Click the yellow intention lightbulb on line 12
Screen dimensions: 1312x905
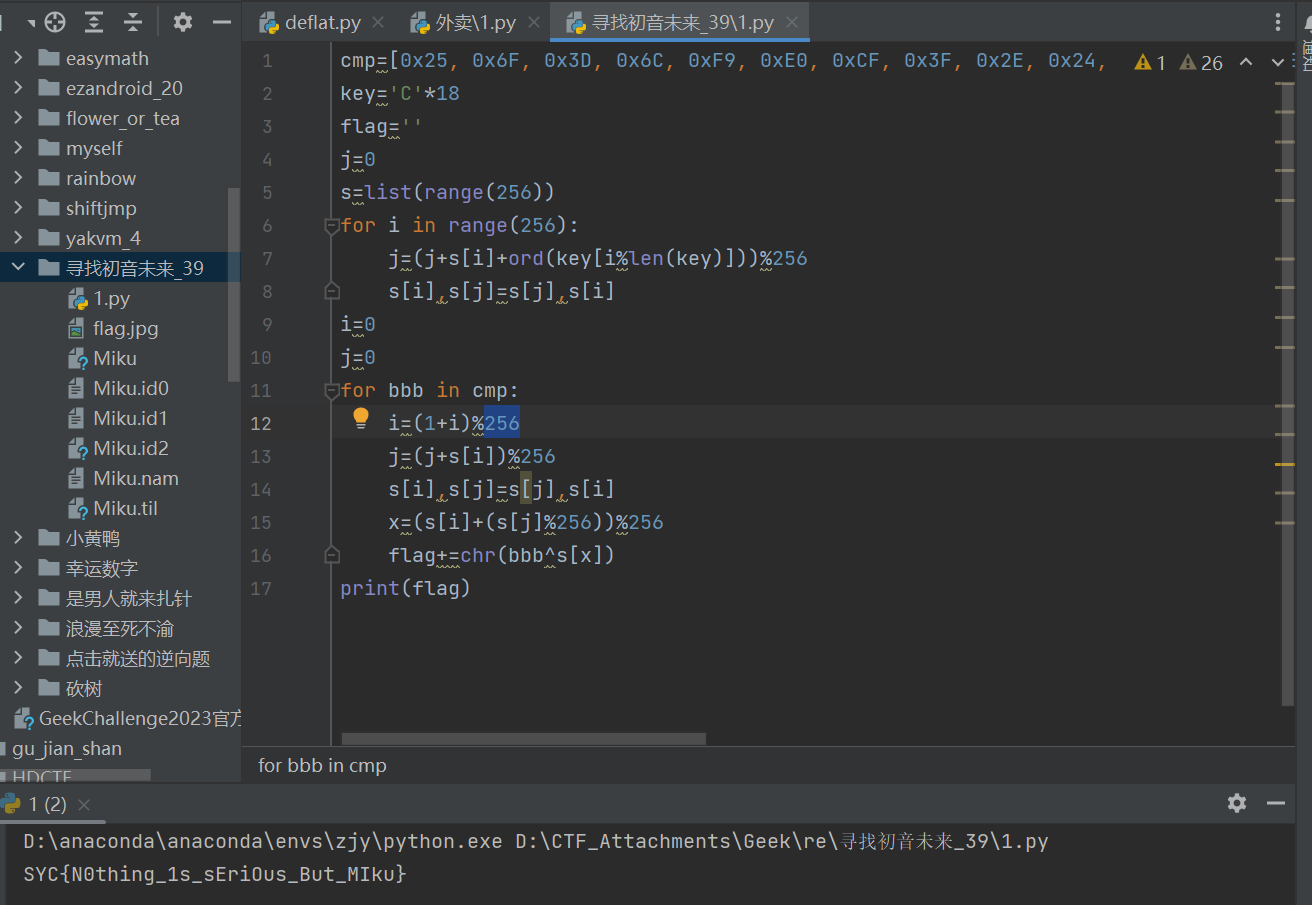pyautogui.click(x=361, y=419)
